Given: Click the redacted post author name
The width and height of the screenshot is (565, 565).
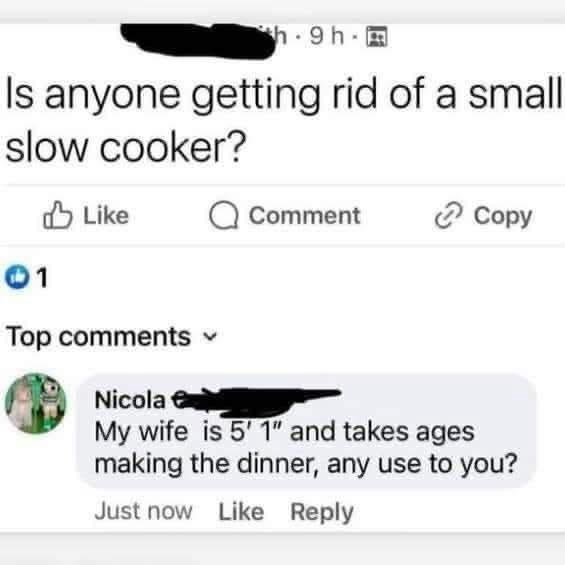Looking at the screenshot, I should tap(198, 40).
